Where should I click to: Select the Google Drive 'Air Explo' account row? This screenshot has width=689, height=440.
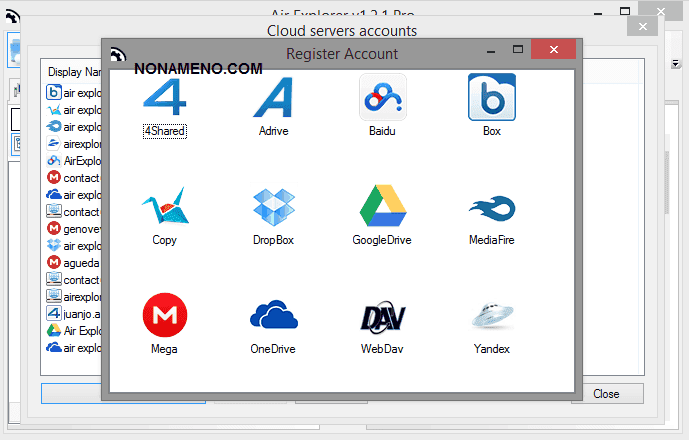click(x=73, y=331)
